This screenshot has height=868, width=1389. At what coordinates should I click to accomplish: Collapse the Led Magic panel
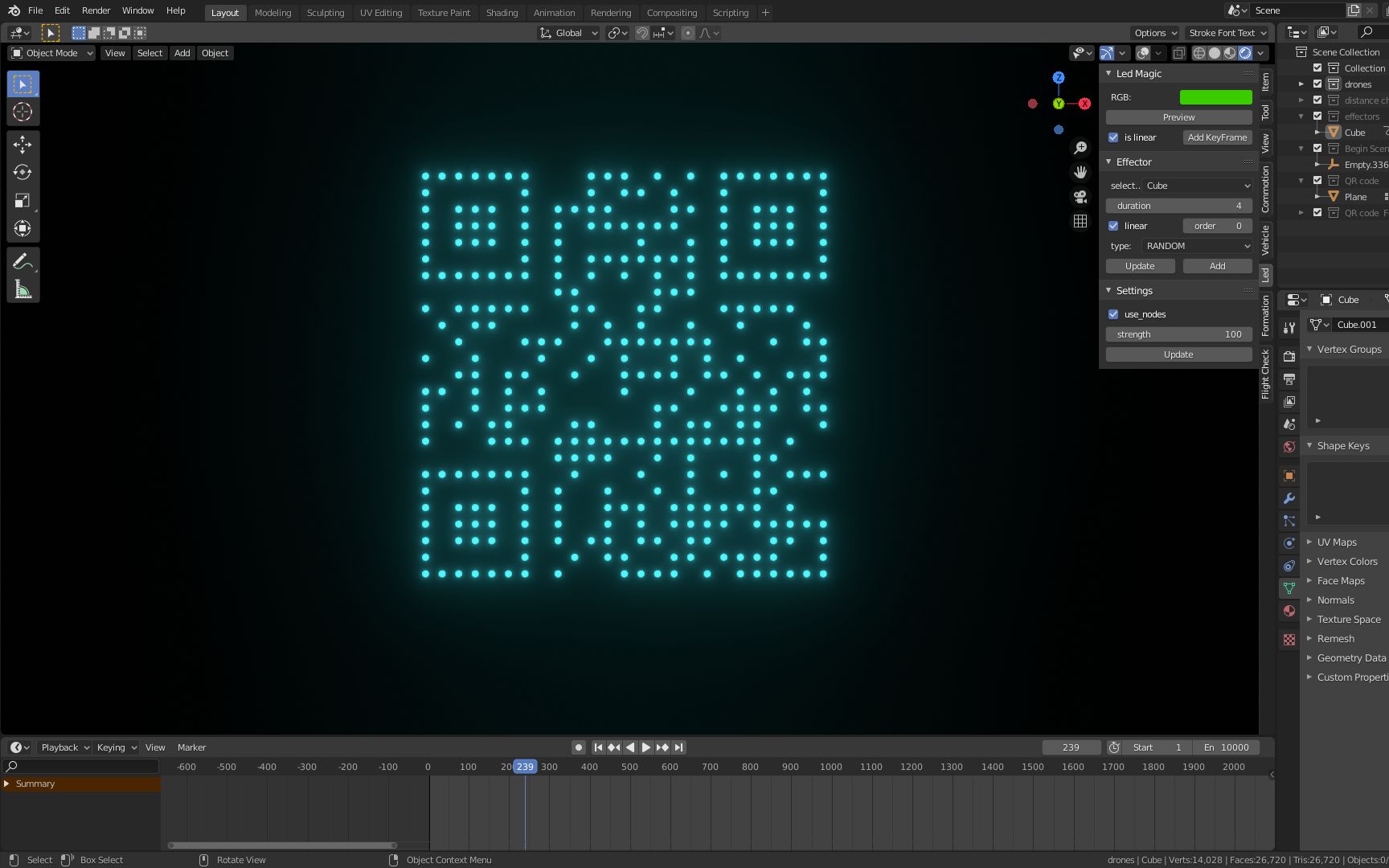pyautogui.click(x=1109, y=73)
